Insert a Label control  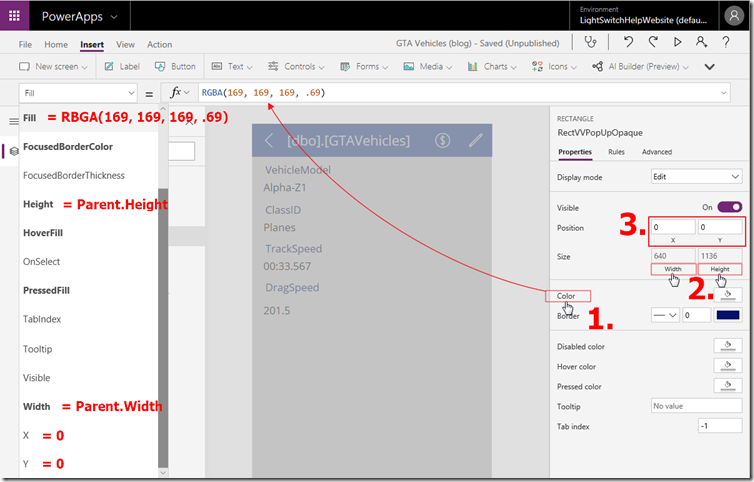[122, 66]
